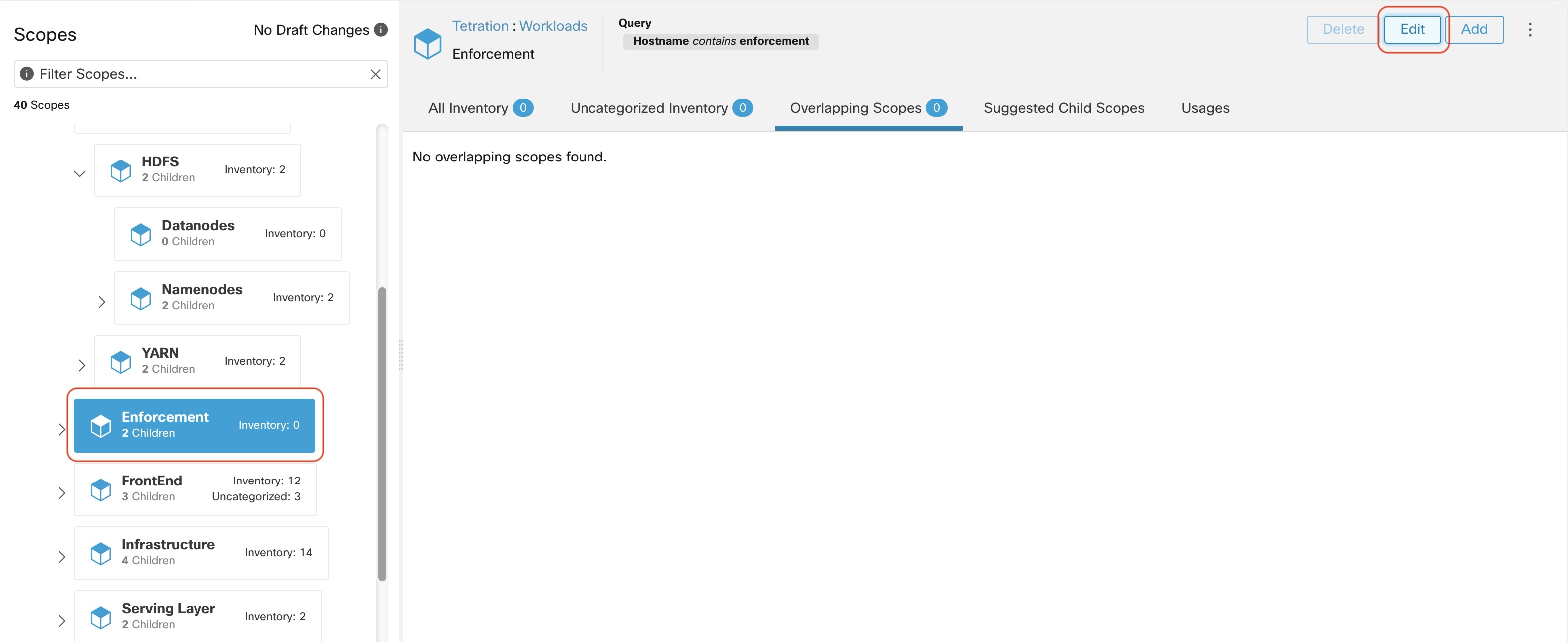Switch to the Suggested Child Scopes tab
The image size is (1568, 642).
1064,107
